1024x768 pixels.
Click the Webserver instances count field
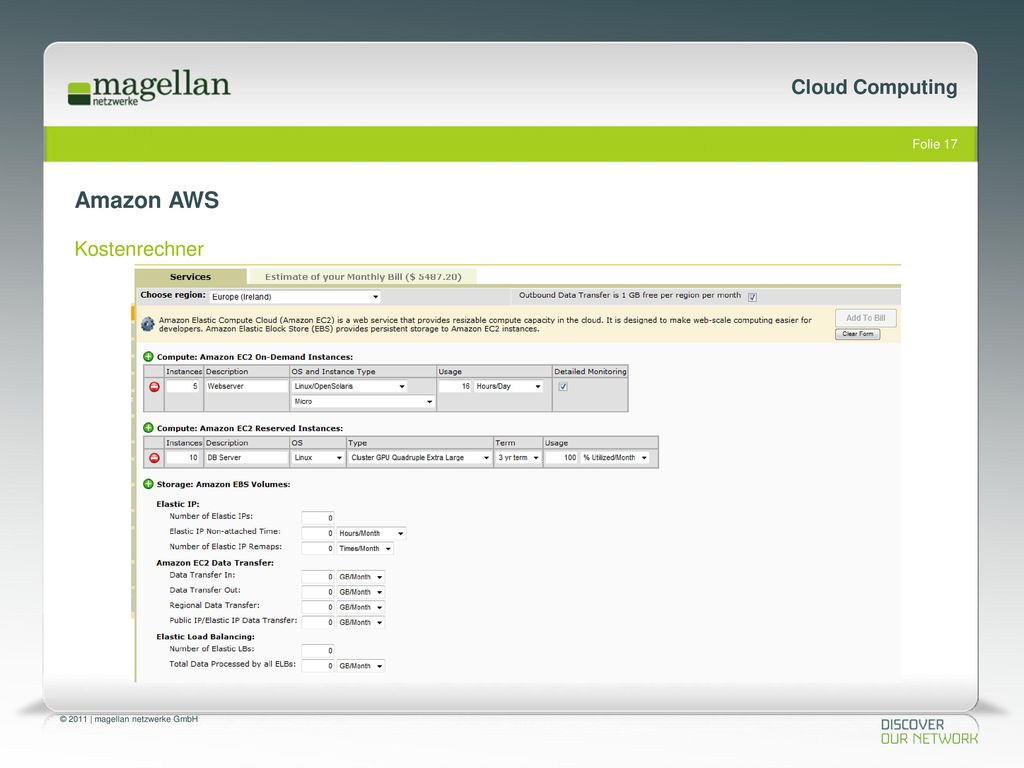click(x=183, y=386)
